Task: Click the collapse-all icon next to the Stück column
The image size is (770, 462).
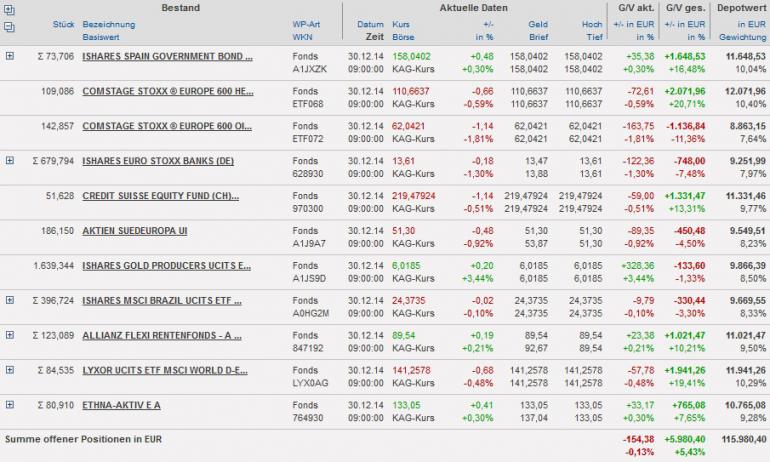Action: (x=10, y=24)
